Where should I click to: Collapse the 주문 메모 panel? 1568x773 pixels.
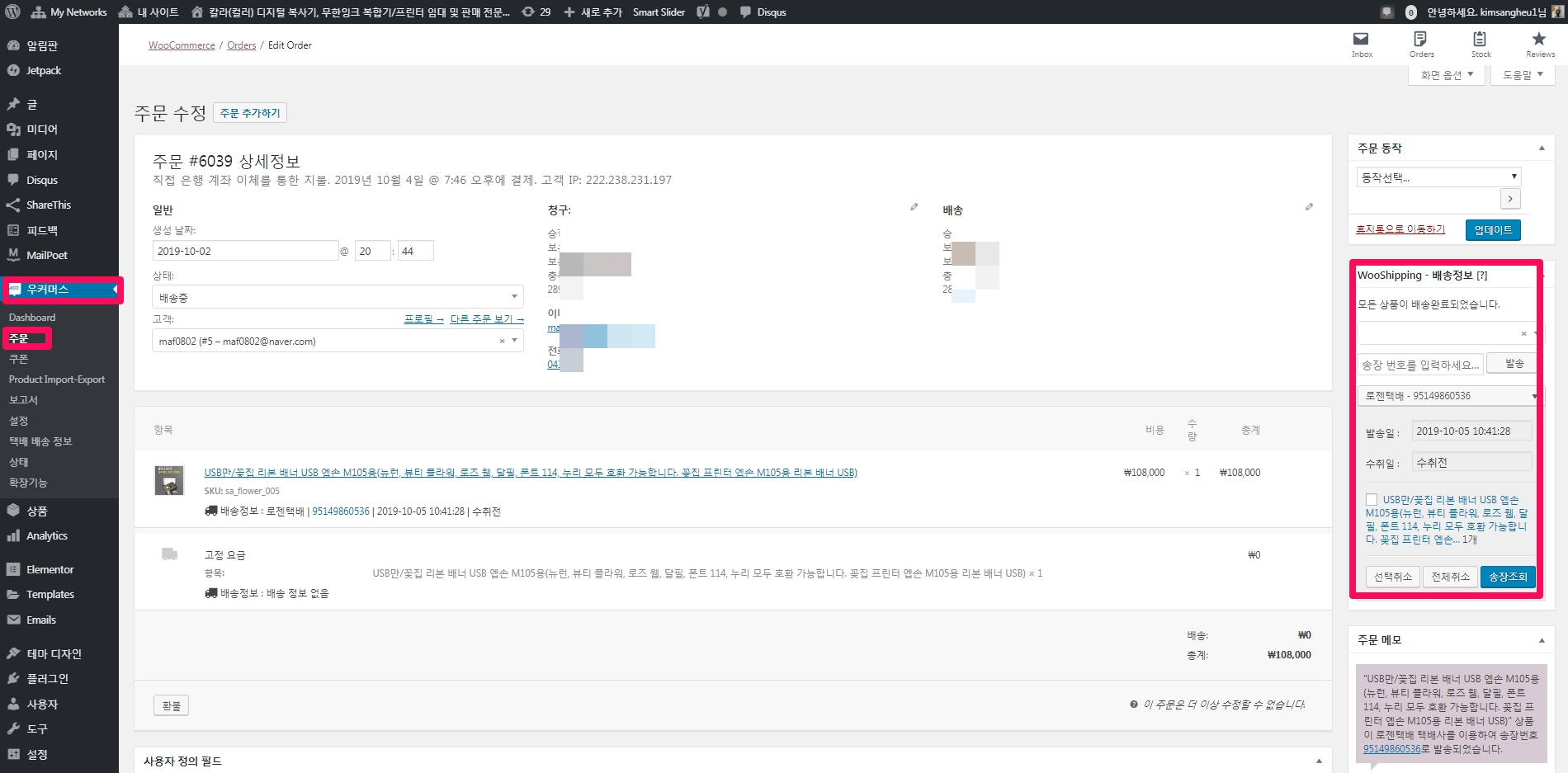click(1542, 640)
